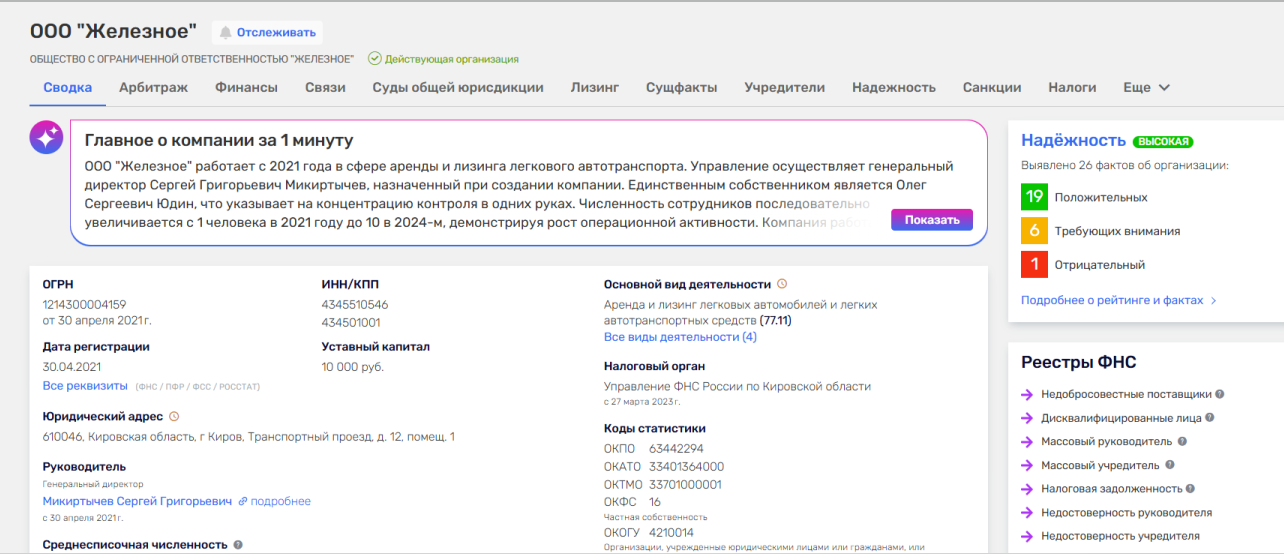The image size is (1284, 554).
Task: Open Все реквизиты link
Action: click(85, 386)
